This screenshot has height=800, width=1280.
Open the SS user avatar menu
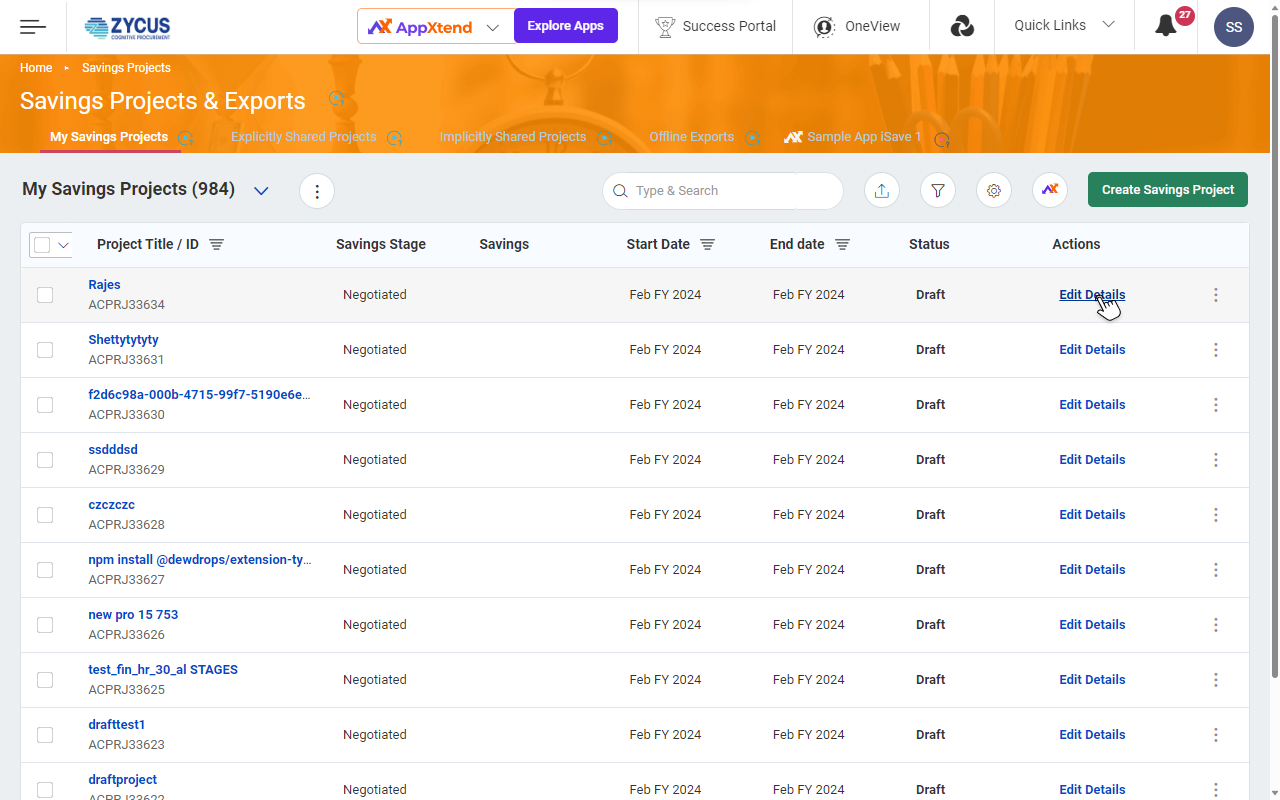click(x=1234, y=27)
